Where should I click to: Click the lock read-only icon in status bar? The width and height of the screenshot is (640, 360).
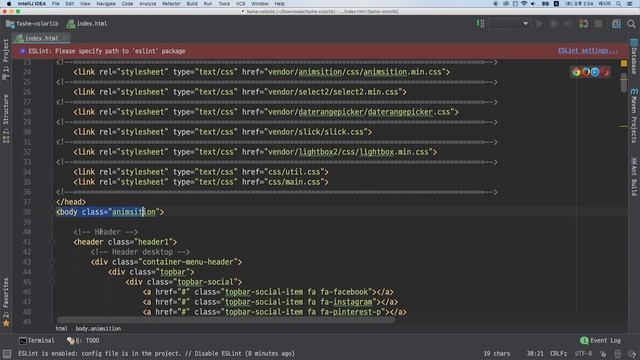point(603,354)
